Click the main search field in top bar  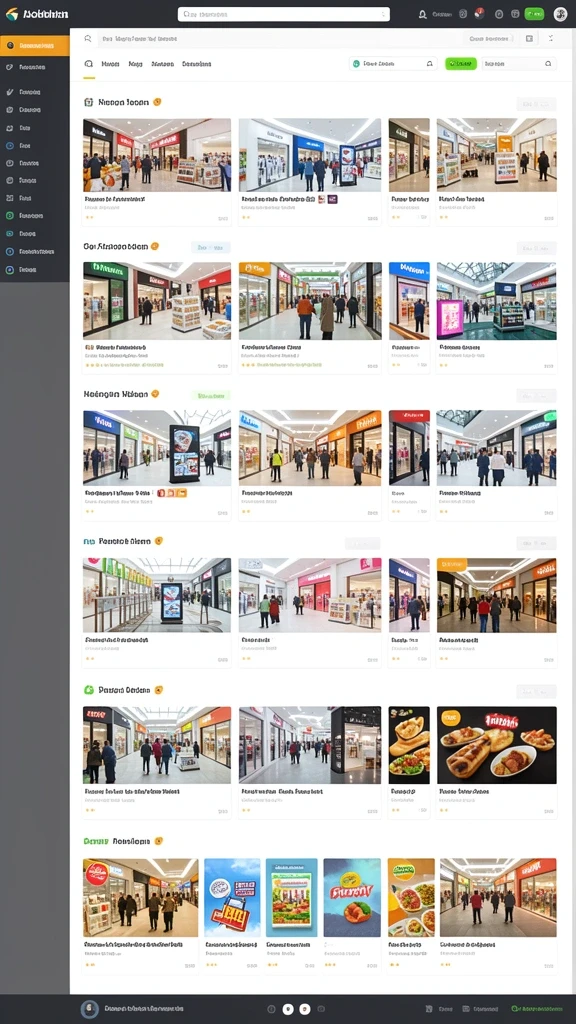click(x=284, y=14)
